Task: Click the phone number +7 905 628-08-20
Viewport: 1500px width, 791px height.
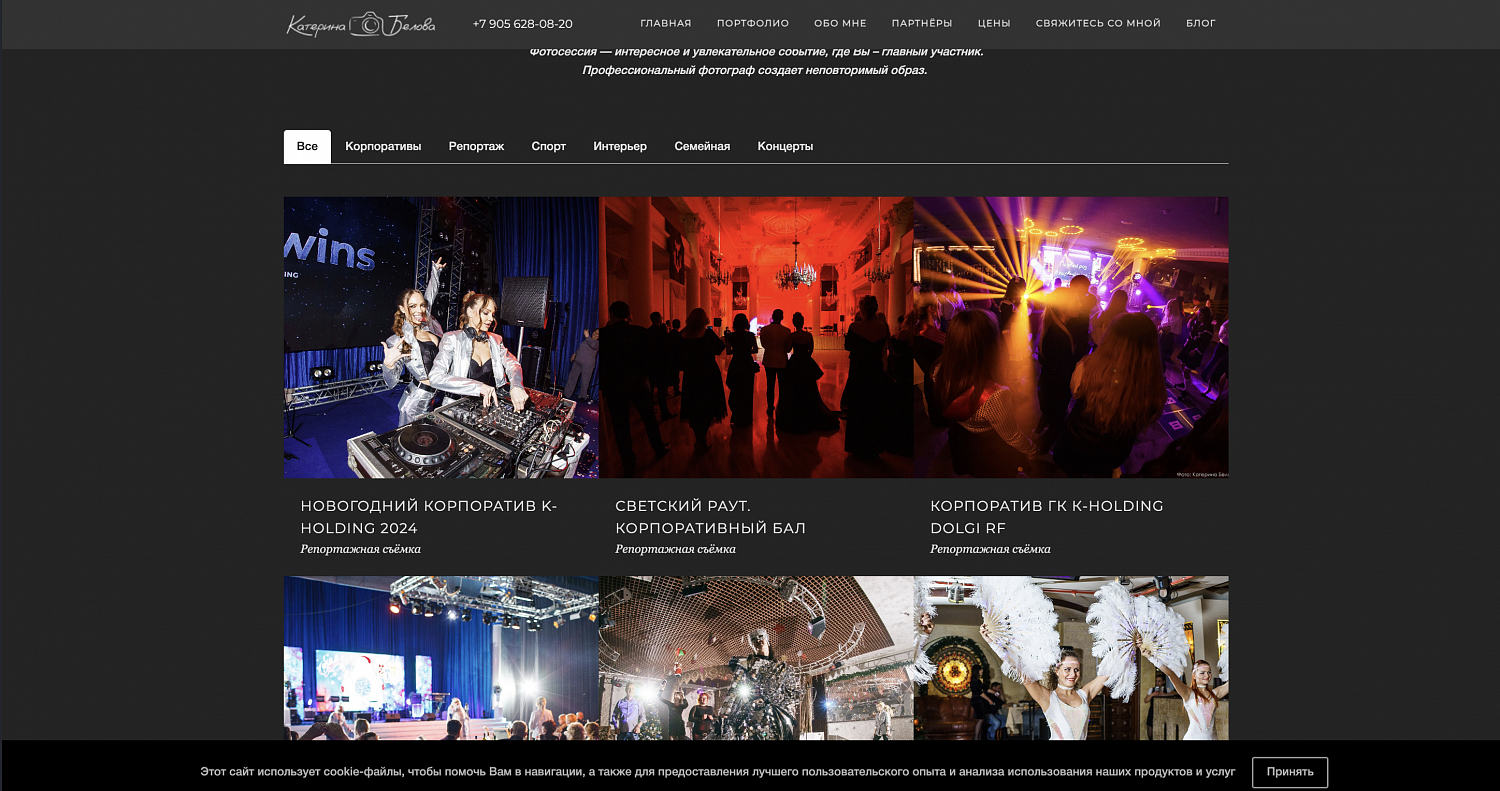Action: (x=522, y=24)
